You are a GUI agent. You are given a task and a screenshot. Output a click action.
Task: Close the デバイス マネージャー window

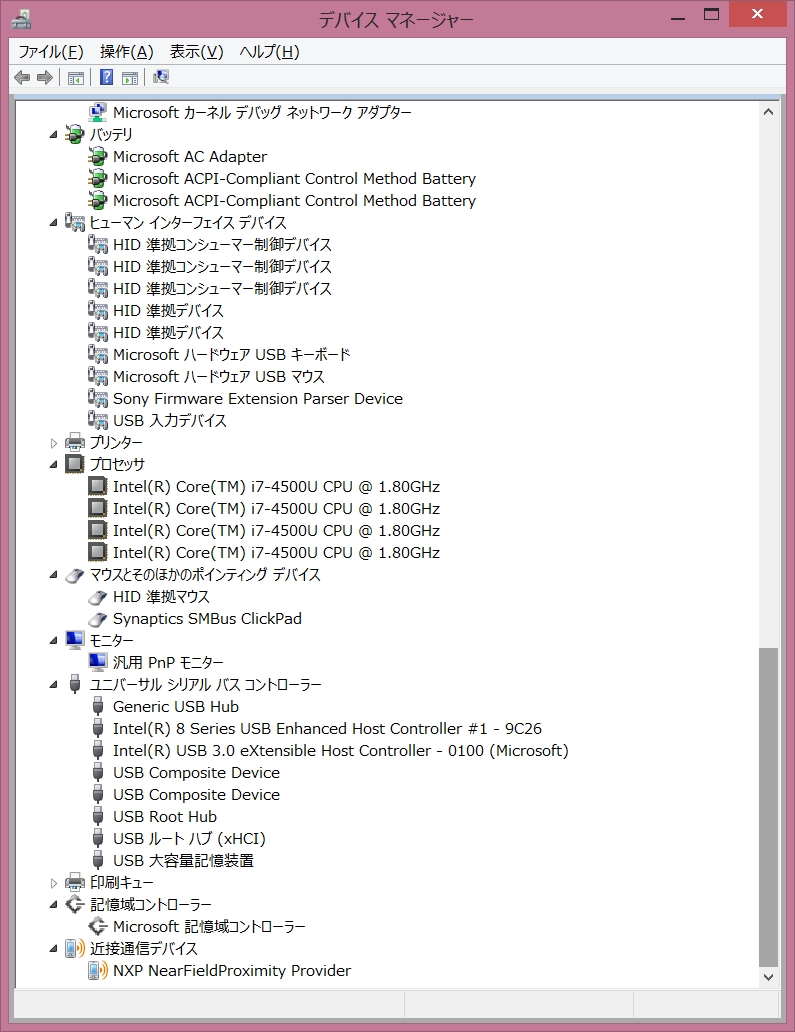pyautogui.click(x=757, y=14)
